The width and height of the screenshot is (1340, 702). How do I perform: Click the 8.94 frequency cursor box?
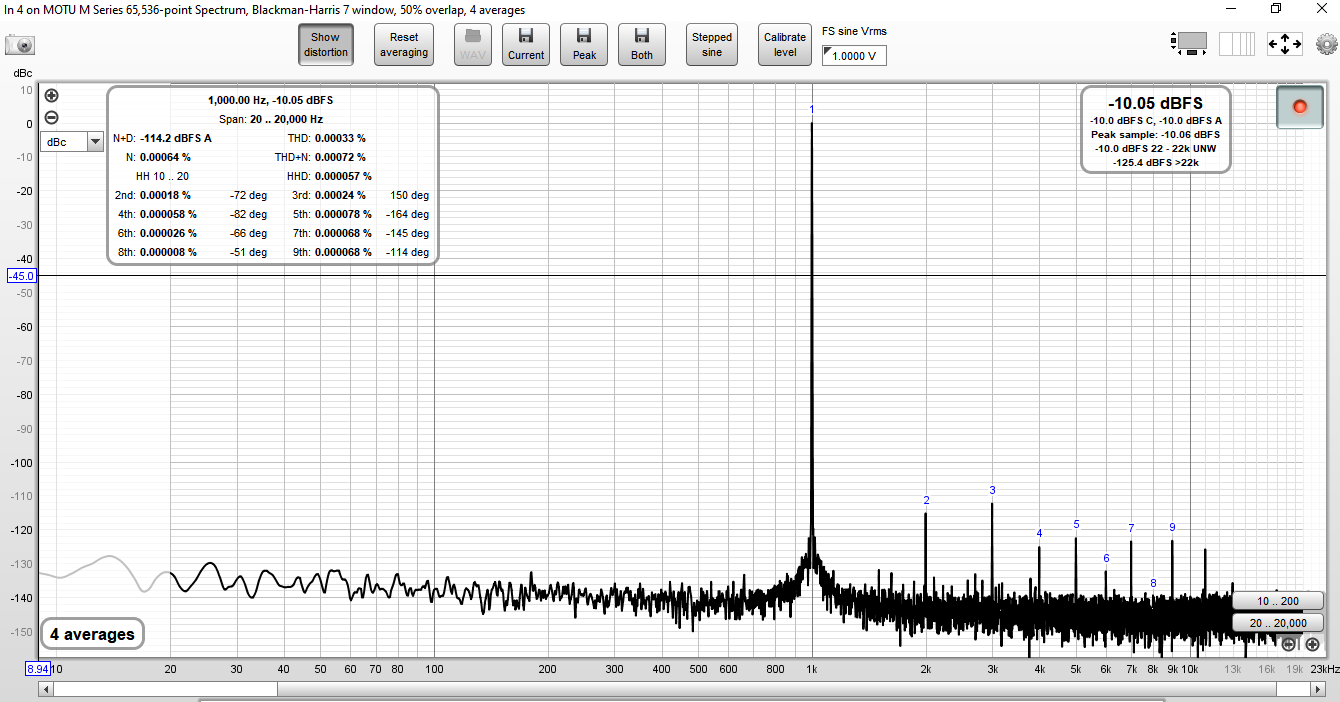tap(38, 669)
